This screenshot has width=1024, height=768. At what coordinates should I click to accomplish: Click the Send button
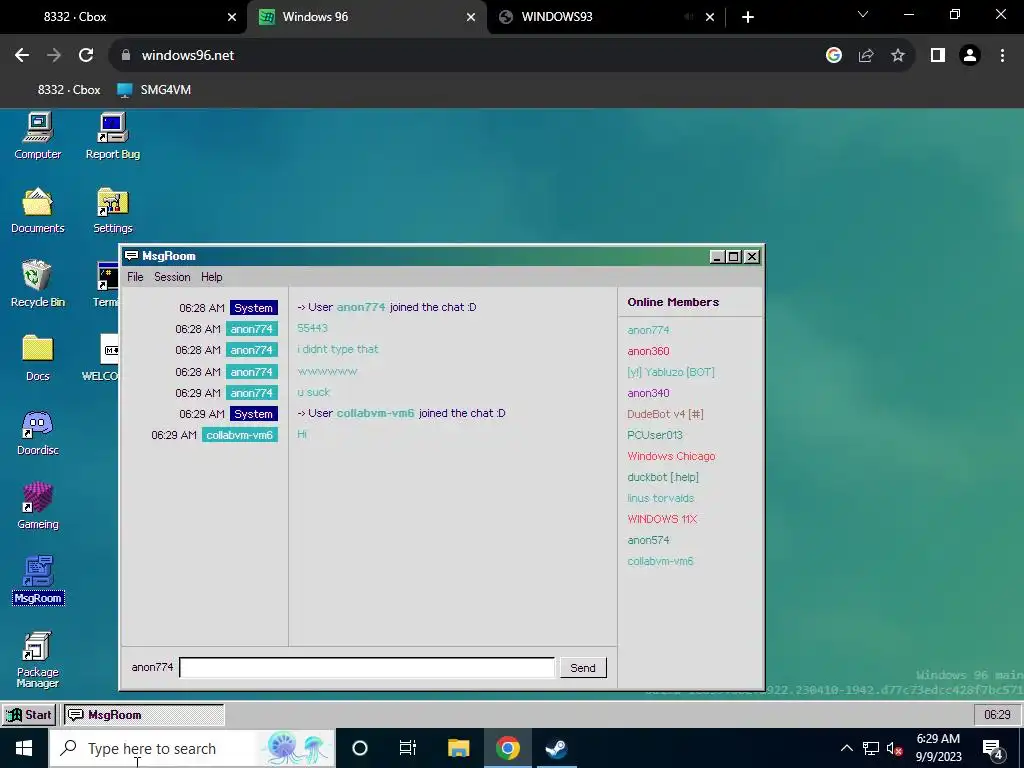point(583,667)
